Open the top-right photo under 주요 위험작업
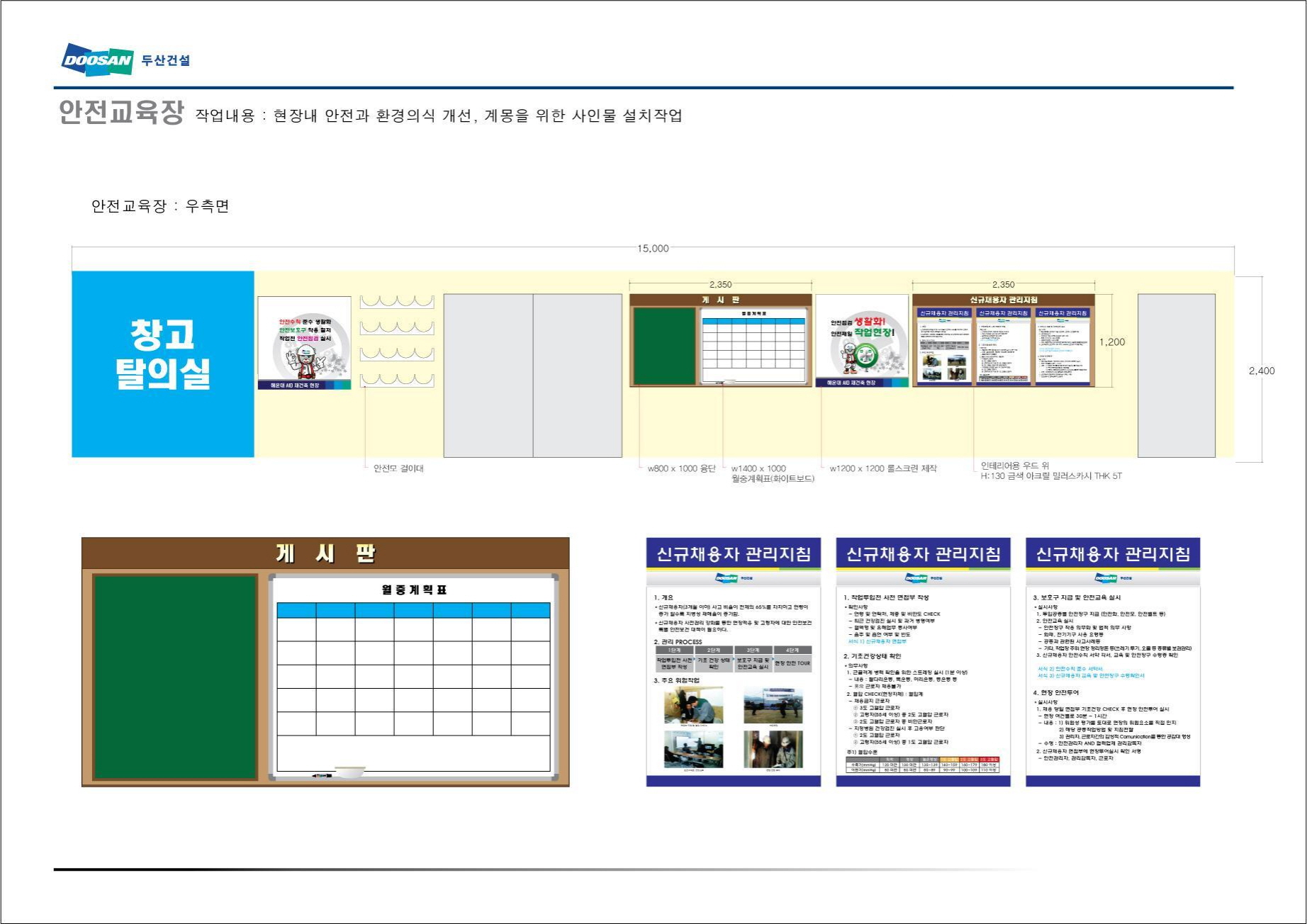Image resolution: width=1307 pixels, height=924 pixels. coord(773,705)
